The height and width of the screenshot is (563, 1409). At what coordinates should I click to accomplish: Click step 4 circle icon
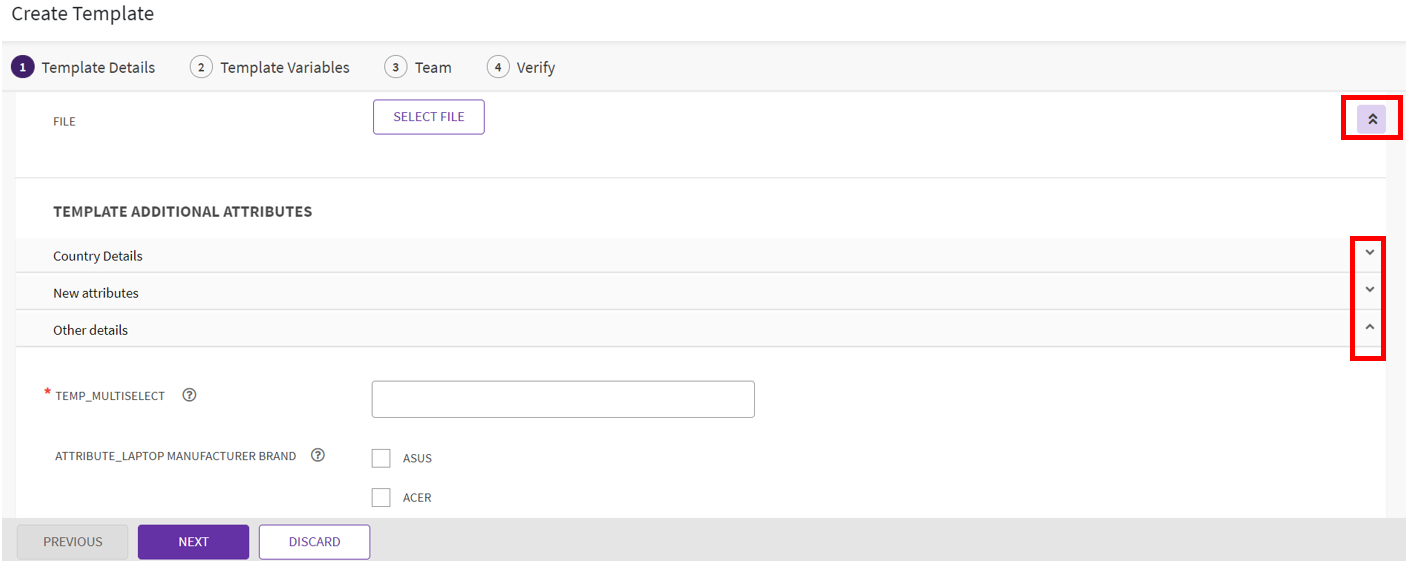tap(497, 67)
